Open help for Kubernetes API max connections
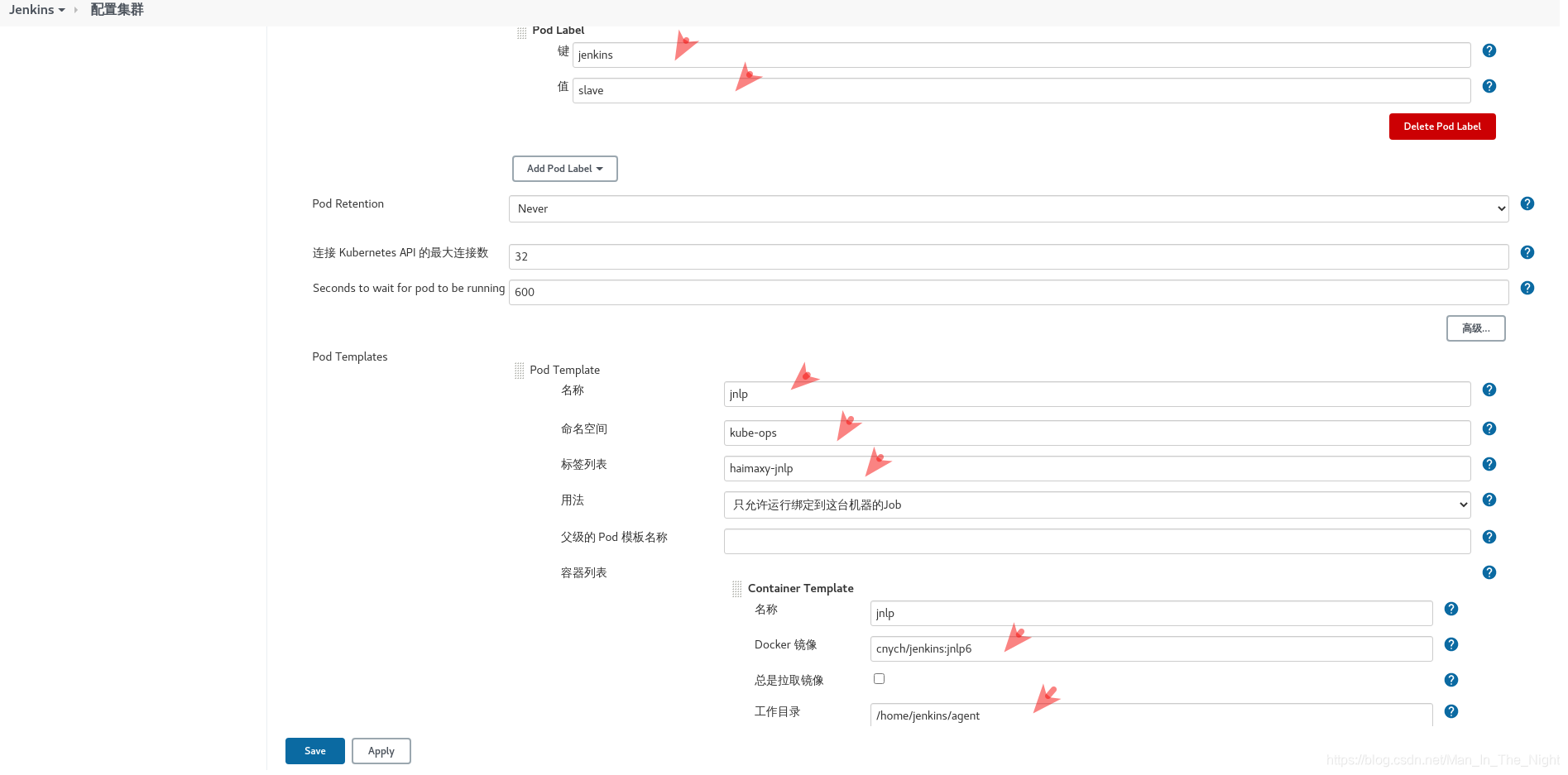This screenshot has height=775, width=1568. [x=1527, y=252]
